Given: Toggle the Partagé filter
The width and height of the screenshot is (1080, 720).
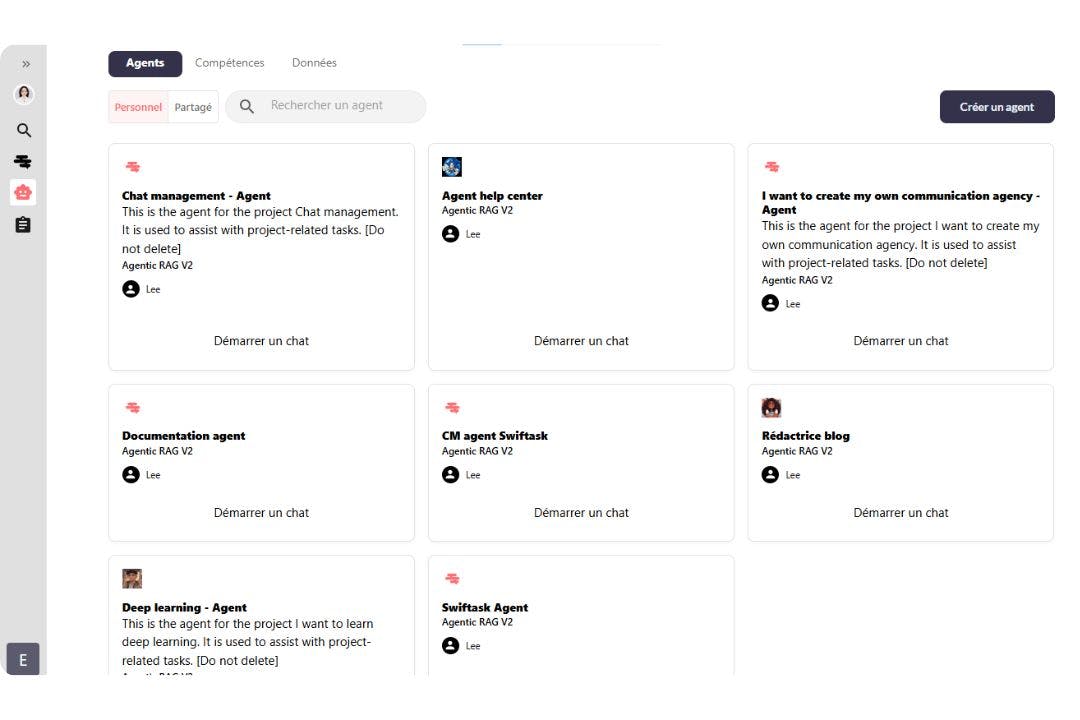Looking at the screenshot, I should click(193, 108).
